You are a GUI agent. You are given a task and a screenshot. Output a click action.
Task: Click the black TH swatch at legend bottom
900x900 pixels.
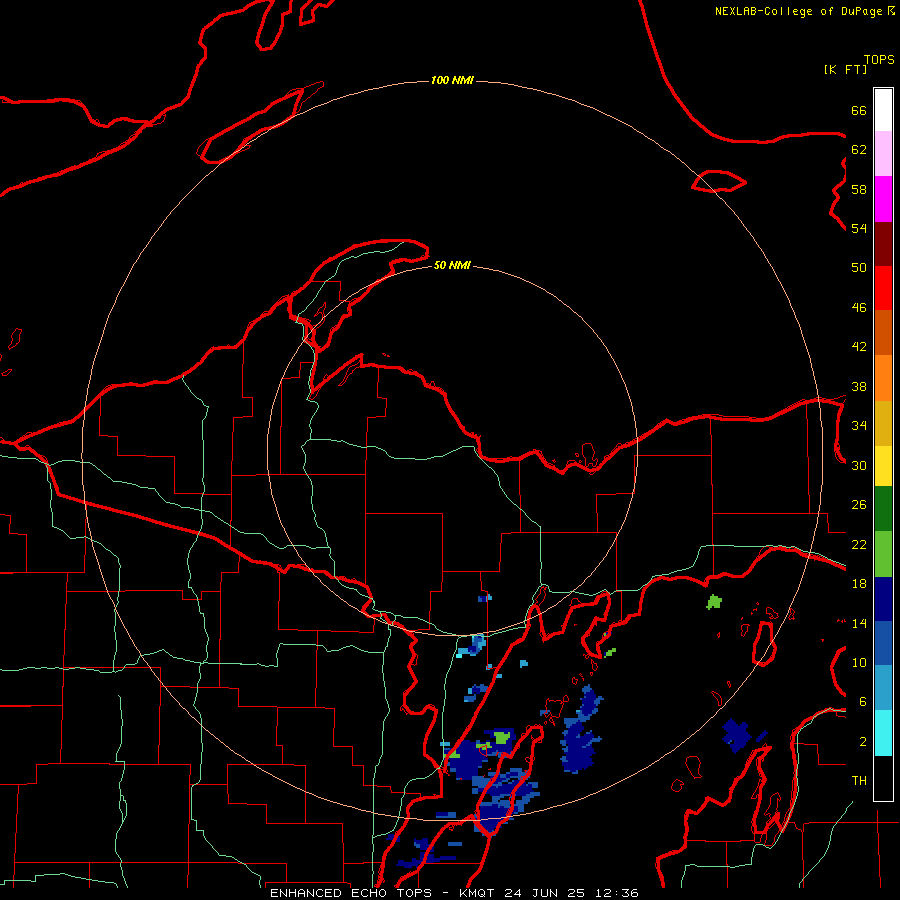click(x=883, y=778)
